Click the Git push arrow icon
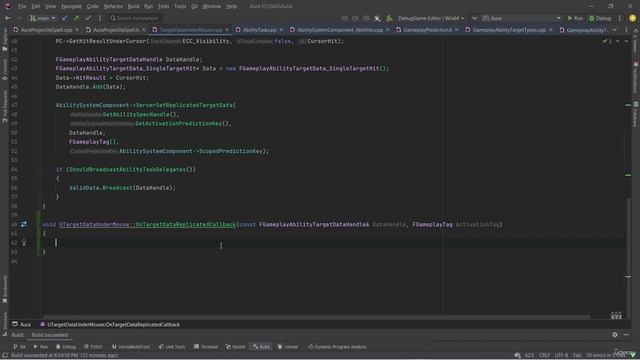 pyautogui.click(x=76, y=18)
